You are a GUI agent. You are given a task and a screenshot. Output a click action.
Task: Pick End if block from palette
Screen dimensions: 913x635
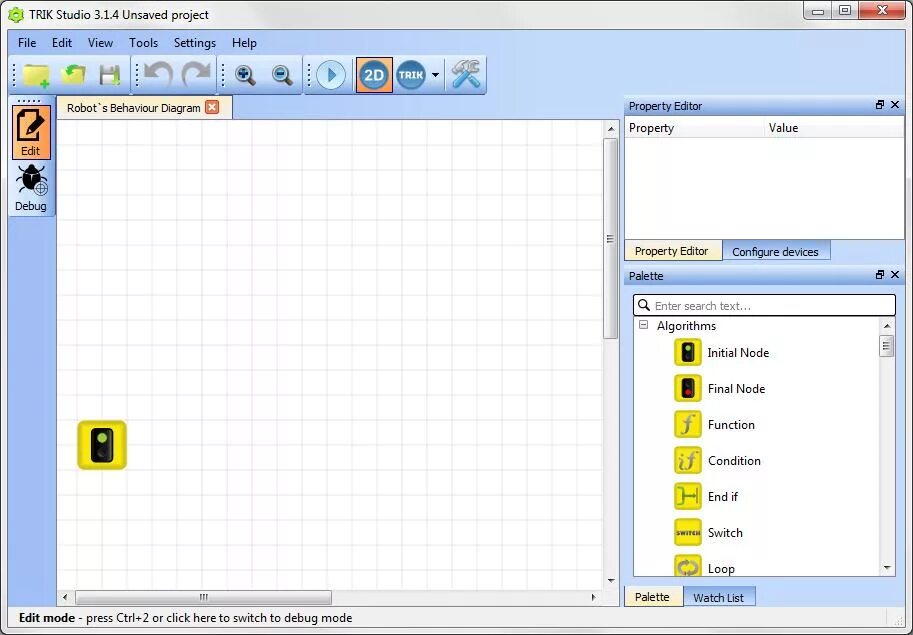tap(706, 497)
